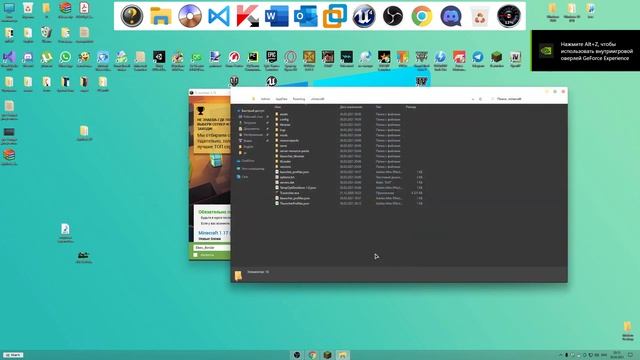Open VMware Workstation from the dock
The height and width of the screenshot is (360, 640).
point(335,16)
